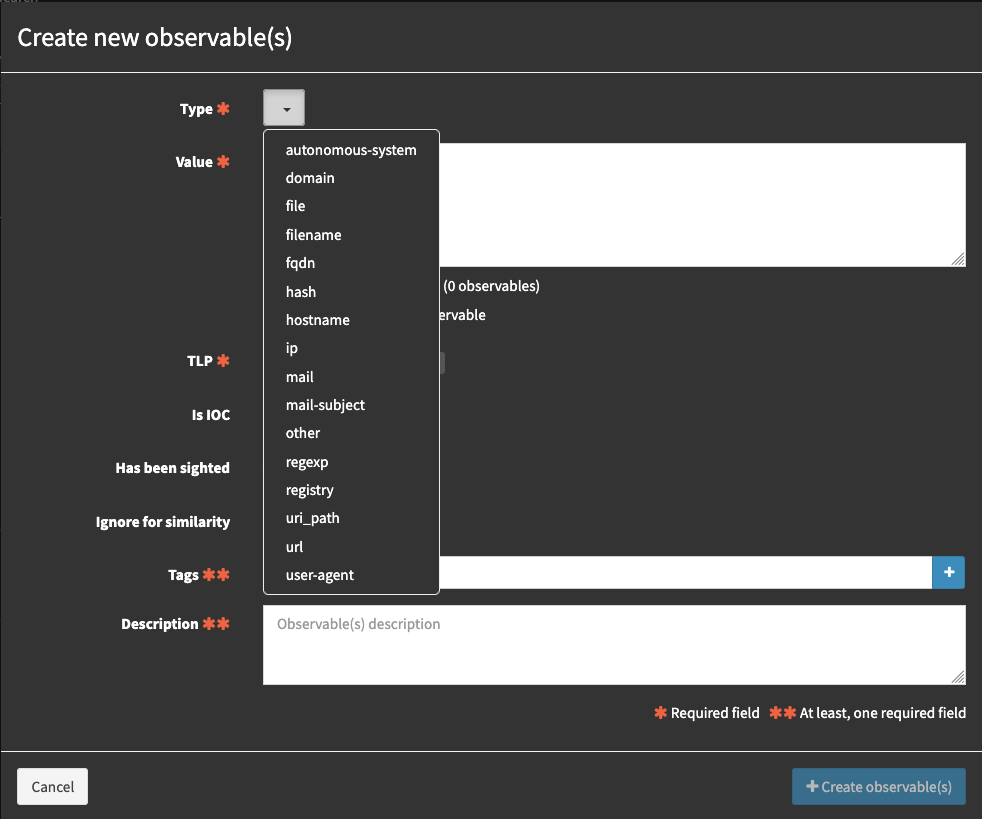
Task: Choose 'user-agent' type option
Action: [x=319, y=575]
